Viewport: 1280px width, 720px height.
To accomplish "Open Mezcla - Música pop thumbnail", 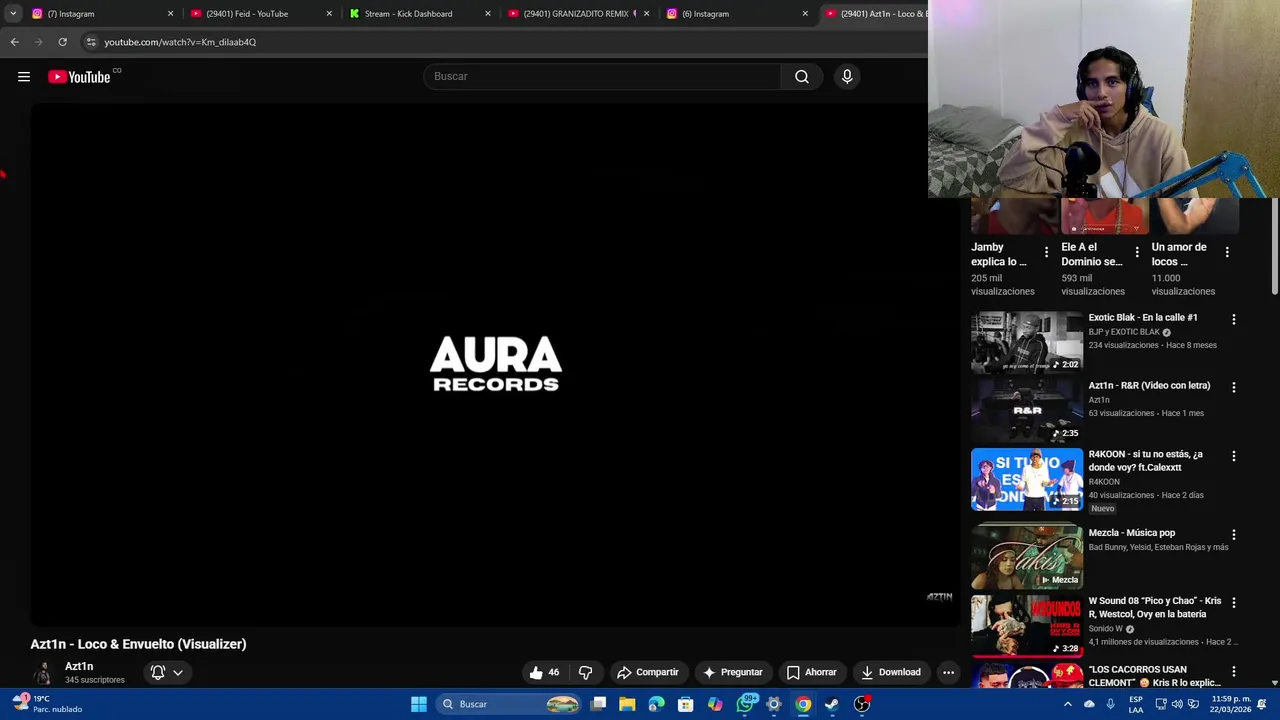I will [x=1027, y=557].
